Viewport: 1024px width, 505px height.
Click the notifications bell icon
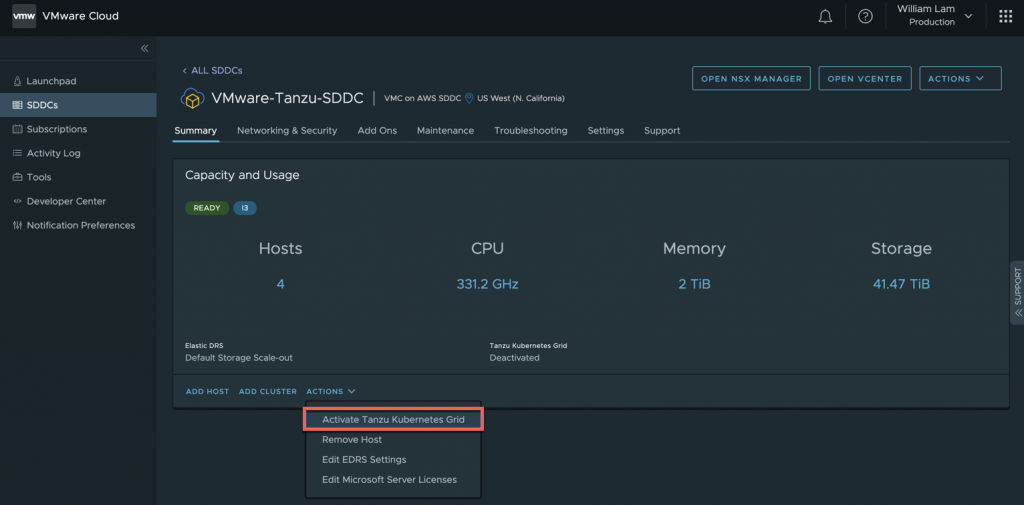[x=825, y=16]
